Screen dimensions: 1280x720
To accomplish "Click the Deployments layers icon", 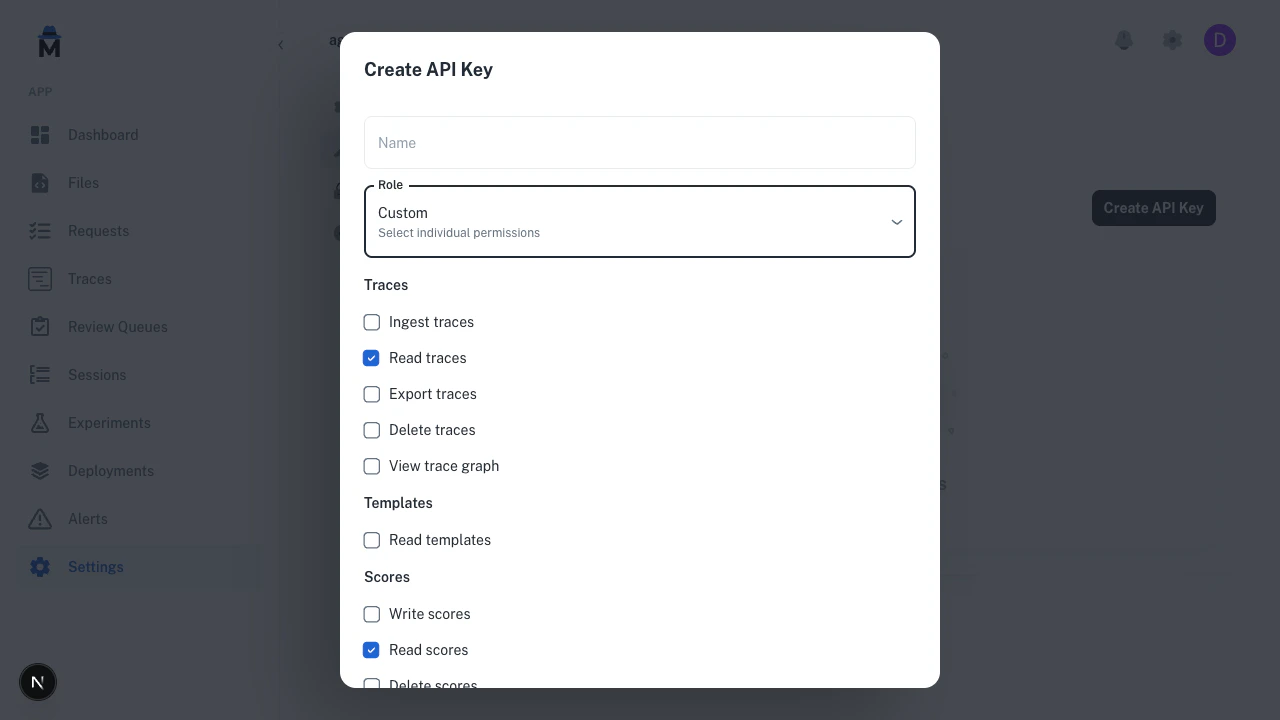I will 40,471.
